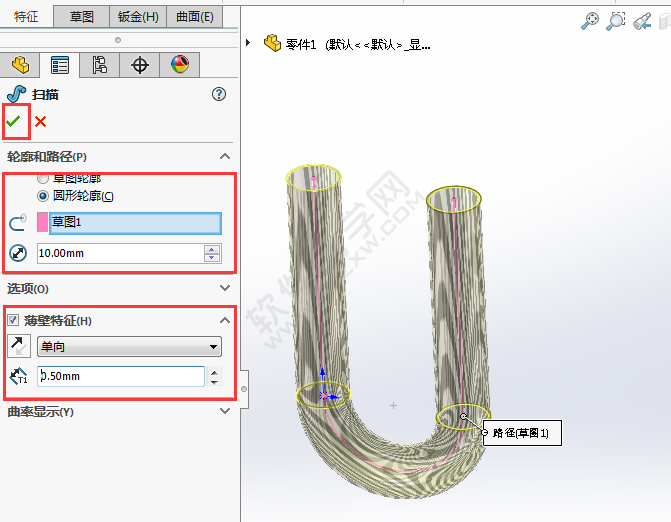Image resolution: width=671 pixels, height=522 pixels.
Task: Click thickness T1 icon
Action: 18,377
